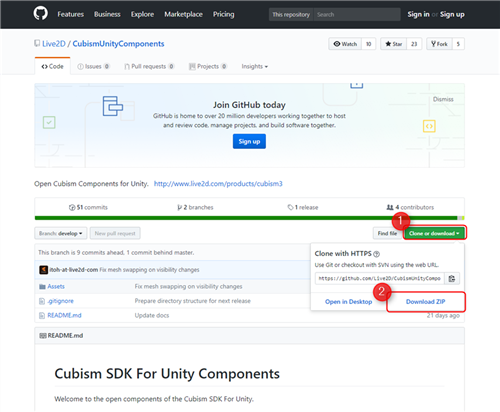Click the stargazers count 23
This screenshot has width=500, height=412.
(414, 44)
